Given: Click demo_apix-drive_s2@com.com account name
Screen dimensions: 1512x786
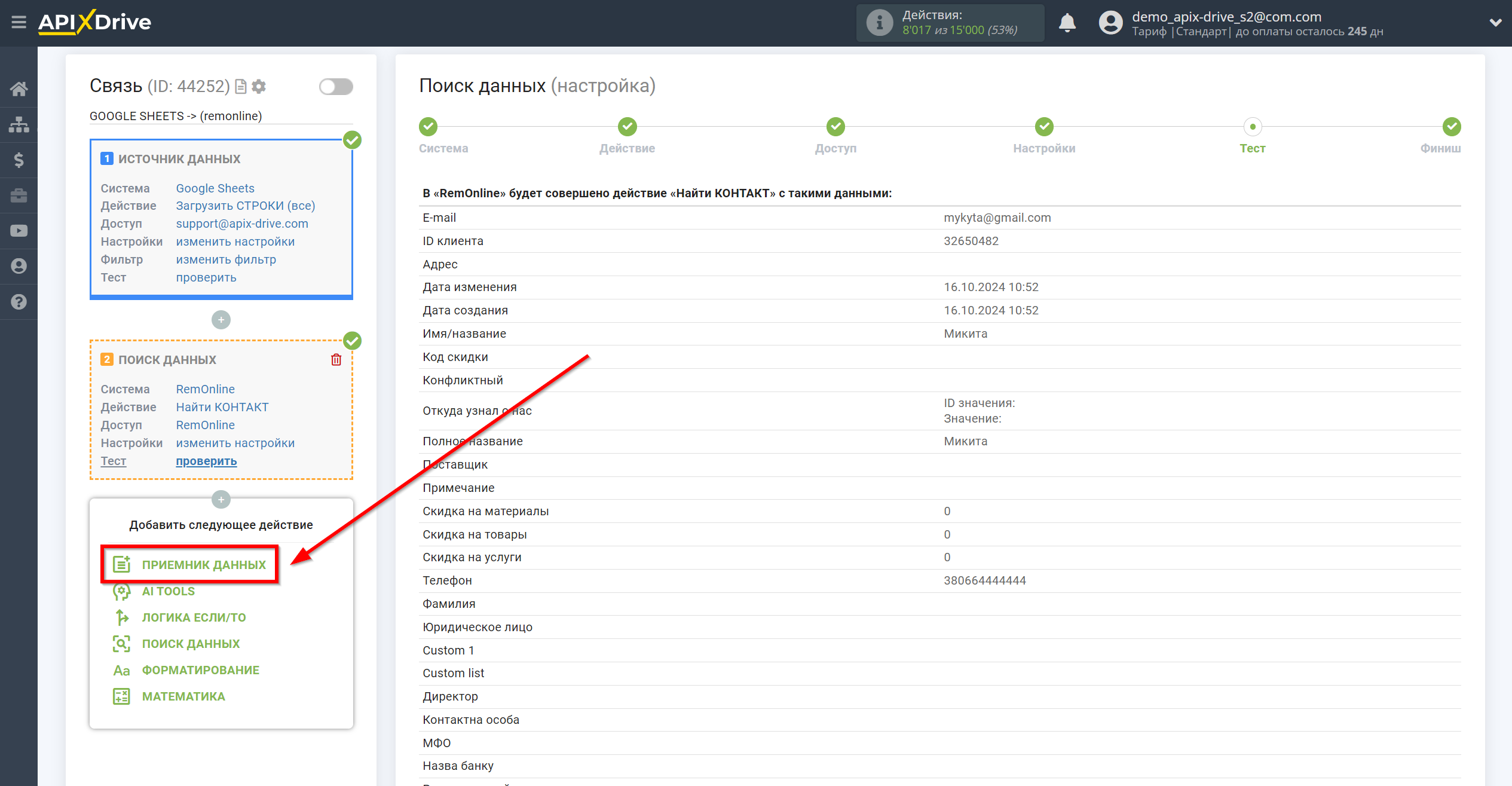Looking at the screenshot, I should (x=1226, y=17).
